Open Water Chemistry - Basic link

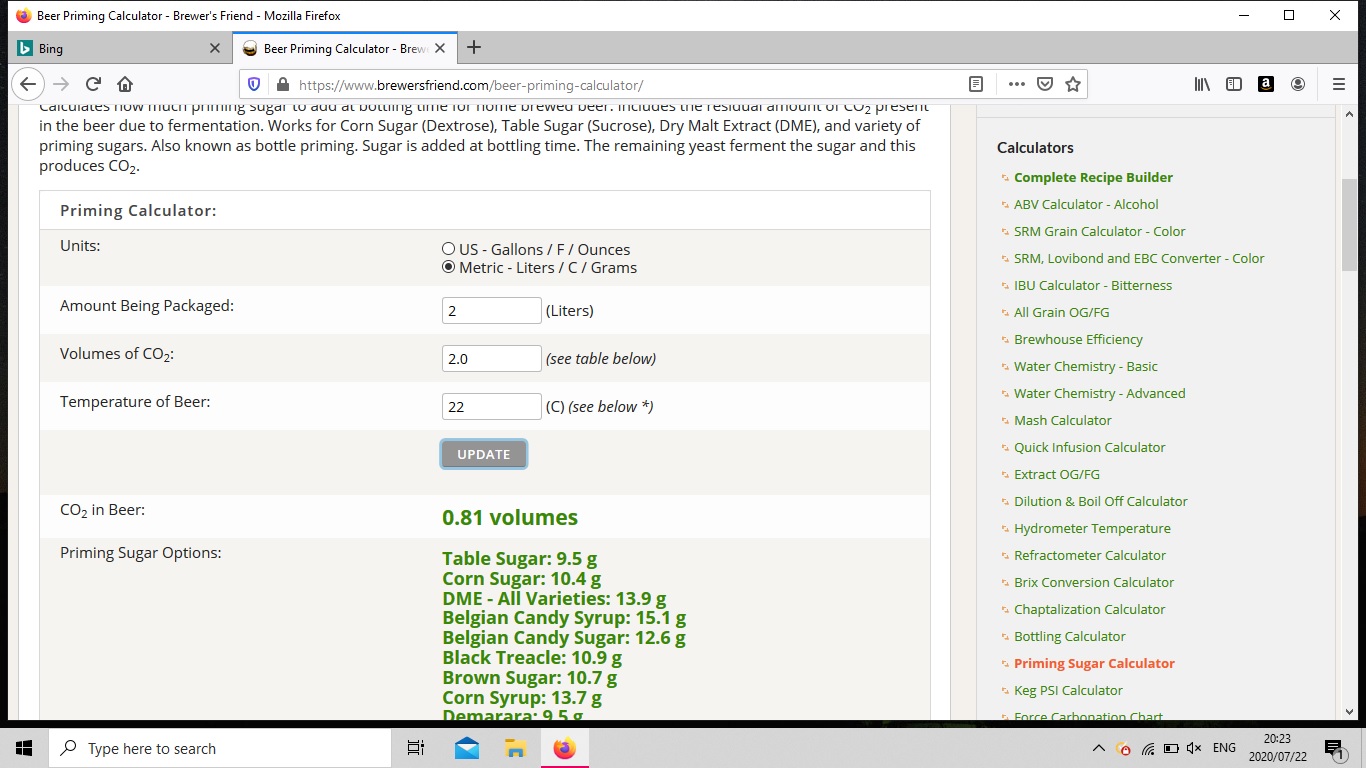[1086, 366]
